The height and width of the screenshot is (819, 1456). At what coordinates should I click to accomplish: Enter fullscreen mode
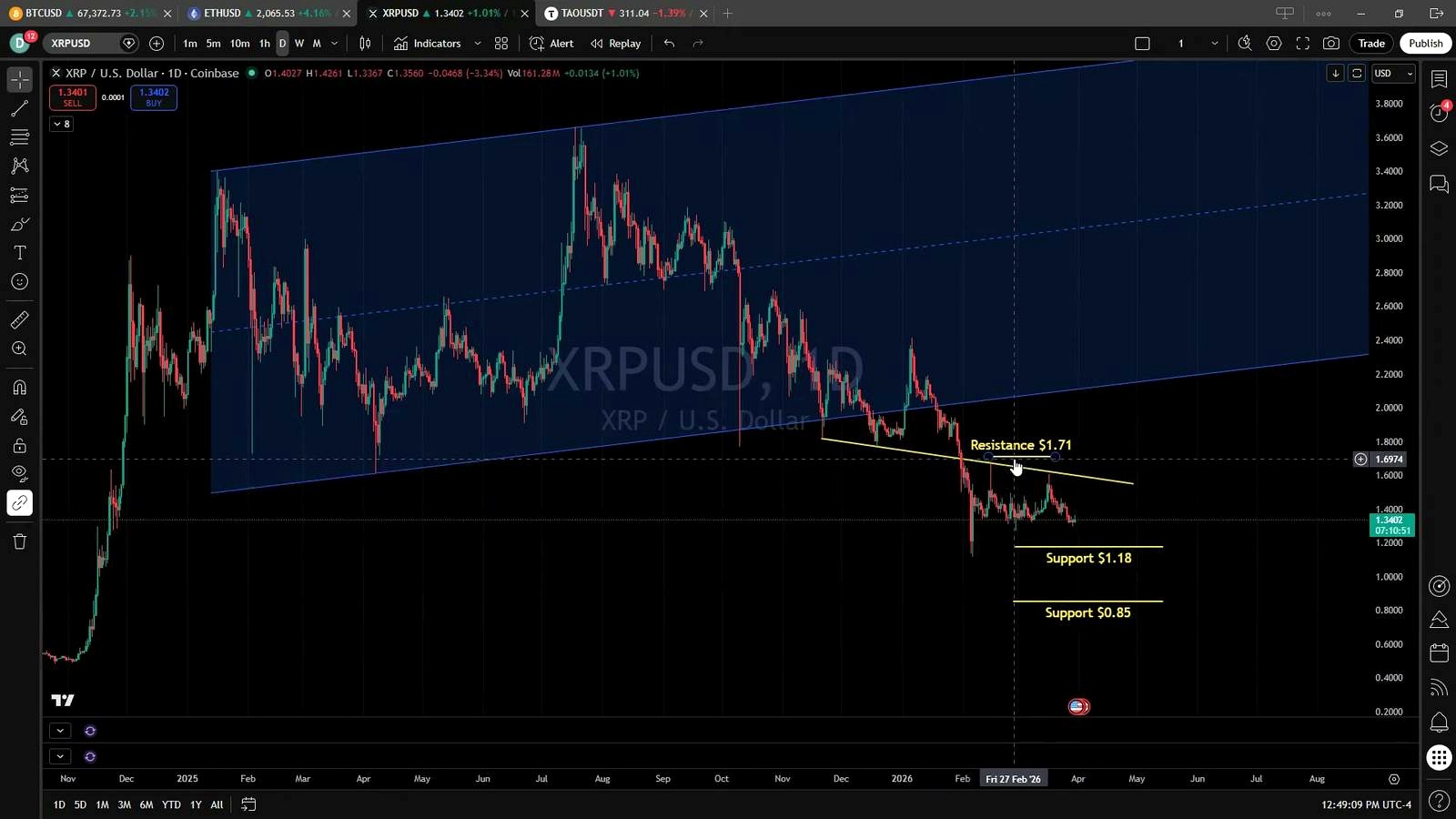[1302, 43]
